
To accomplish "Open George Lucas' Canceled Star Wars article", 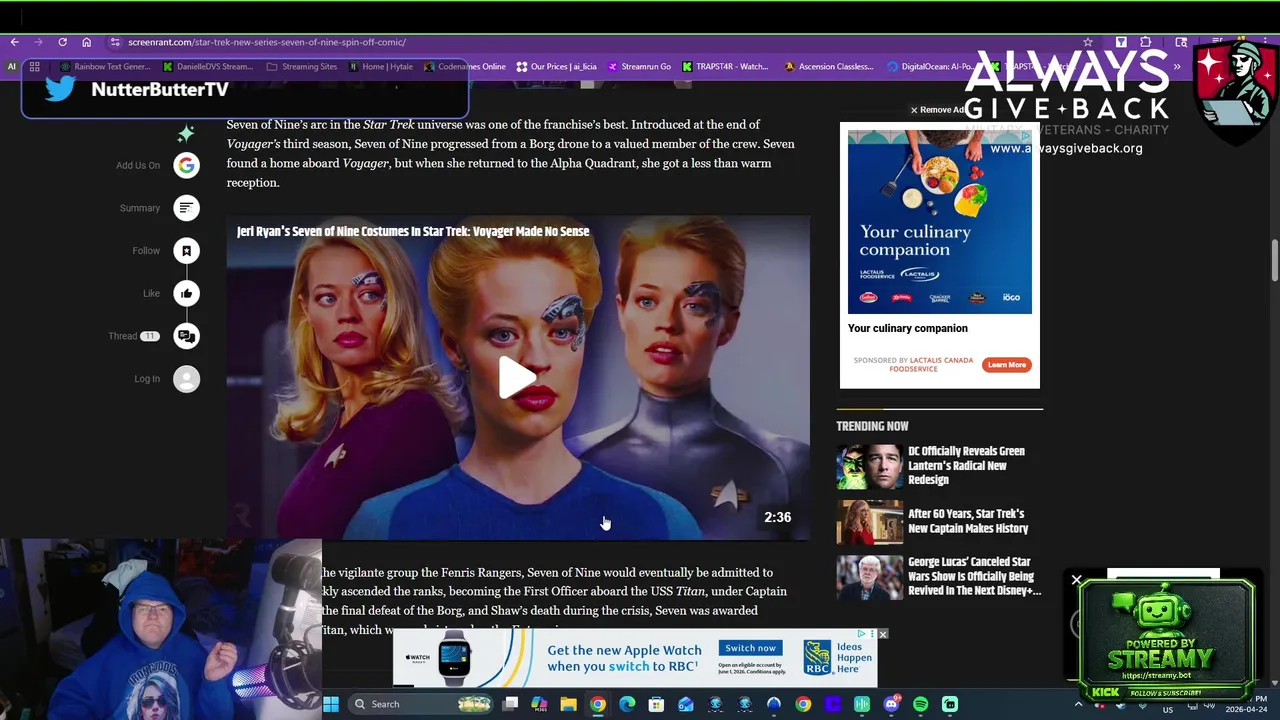I will click(x=974, y=576).
